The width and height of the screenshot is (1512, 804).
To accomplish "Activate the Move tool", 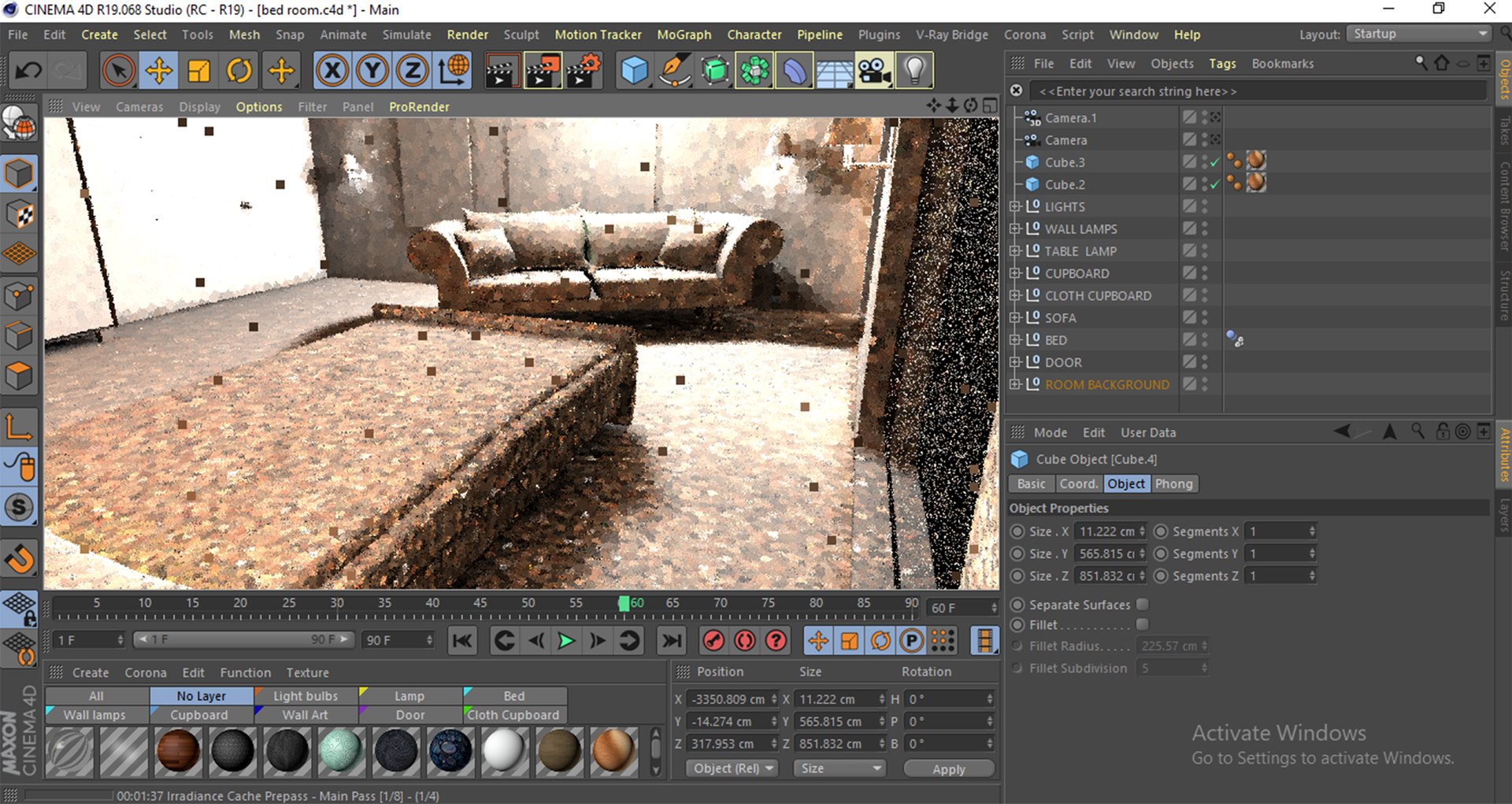I will 159,71.
